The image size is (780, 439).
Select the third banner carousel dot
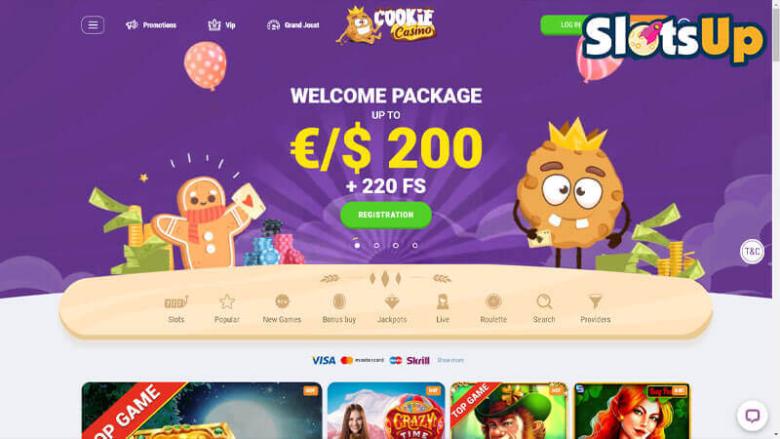click(395, 245)
